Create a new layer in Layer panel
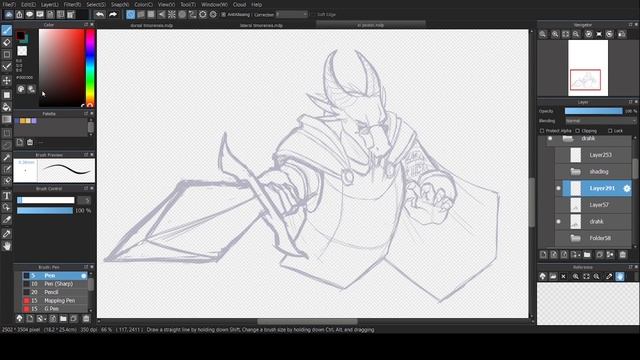 [x=543, y=255]
